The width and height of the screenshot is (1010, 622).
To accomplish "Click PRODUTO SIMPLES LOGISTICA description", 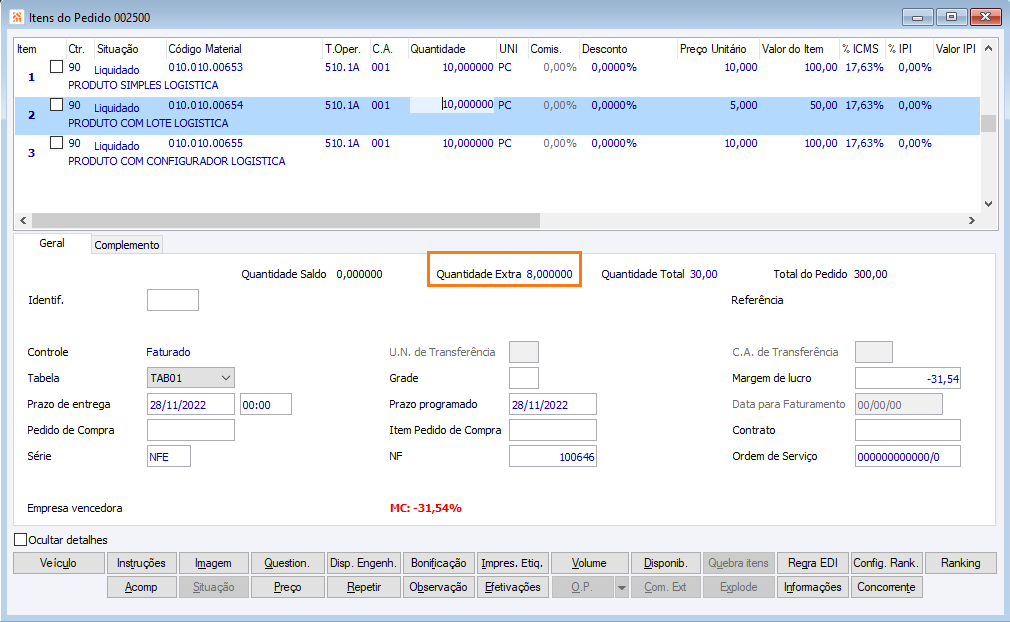I will click(143, 85).
